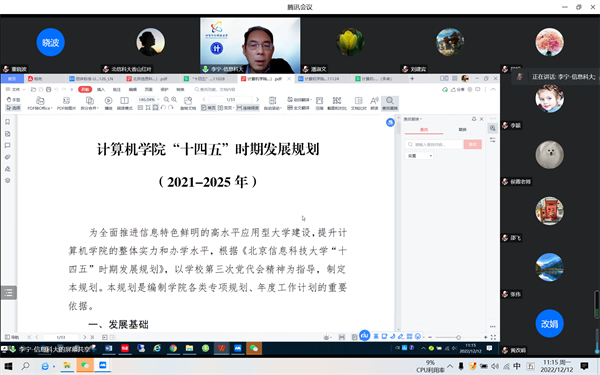This screenshot has width=600, height=375.
Task: Click the pink search button in find panel
Action: [x=473, y=144]
